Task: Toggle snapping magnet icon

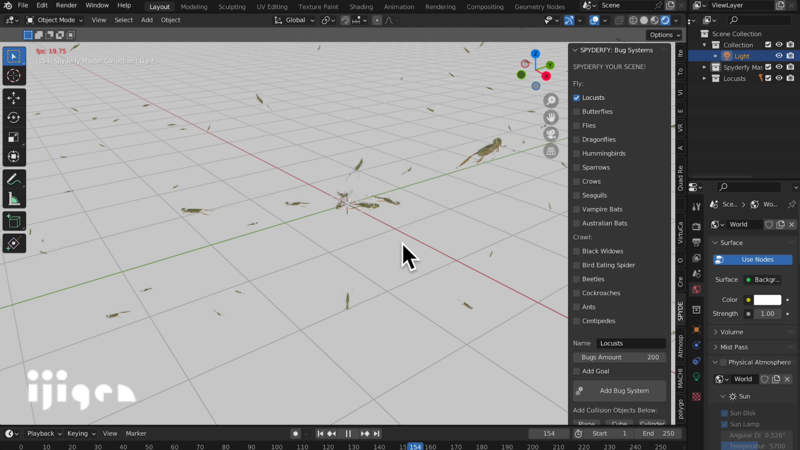Action: 345,20
